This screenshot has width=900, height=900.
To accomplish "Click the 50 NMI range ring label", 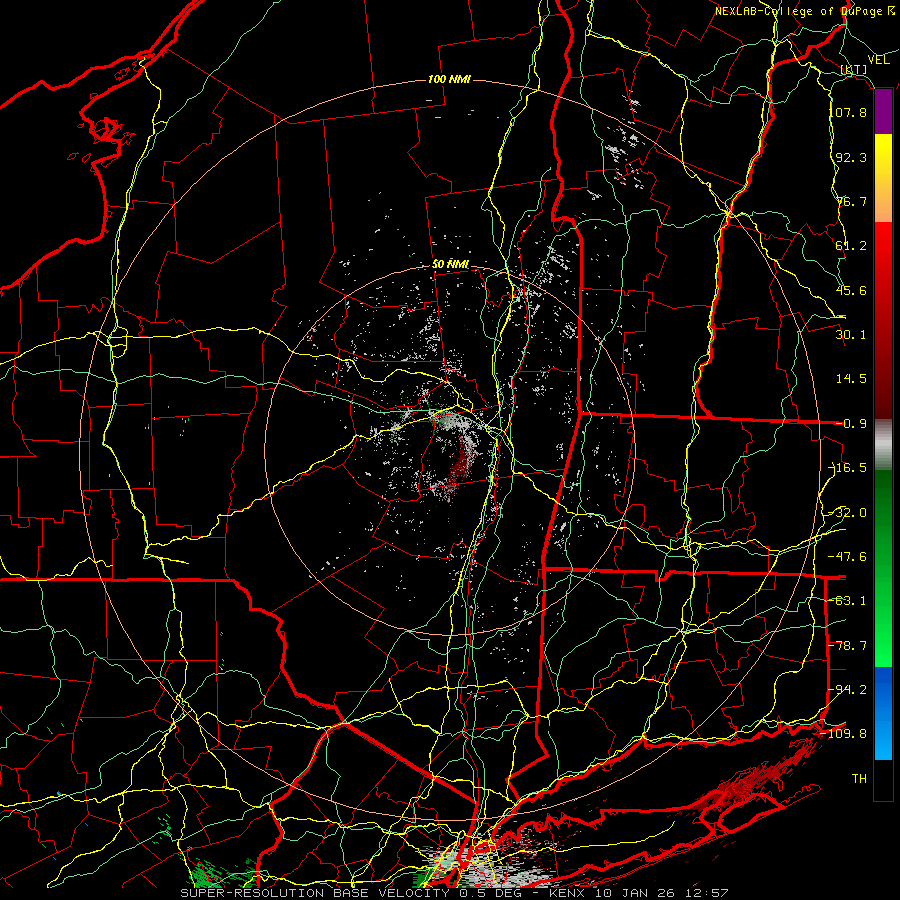I will click(451, 265).
